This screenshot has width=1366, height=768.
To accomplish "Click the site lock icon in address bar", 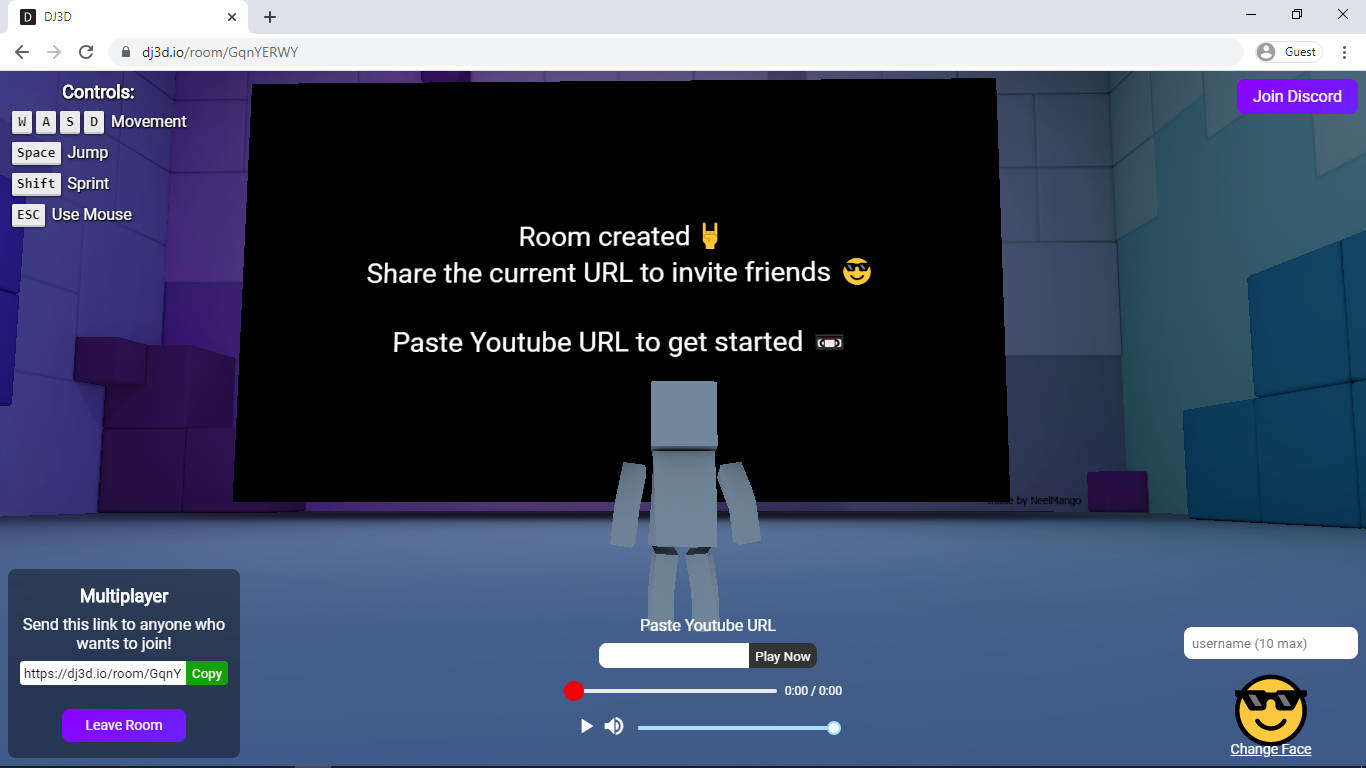I will (x=126, y=52).
